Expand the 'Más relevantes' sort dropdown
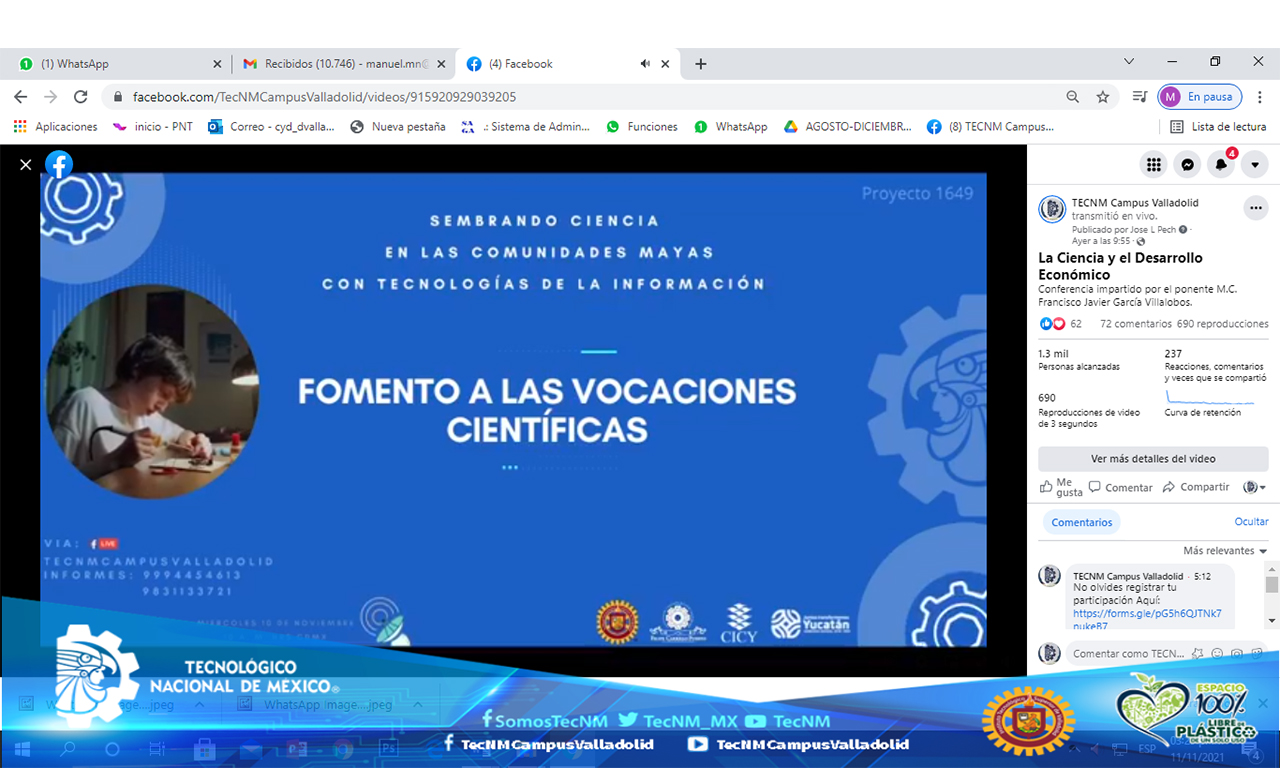1280x768 pixels. coord(1225,551)
